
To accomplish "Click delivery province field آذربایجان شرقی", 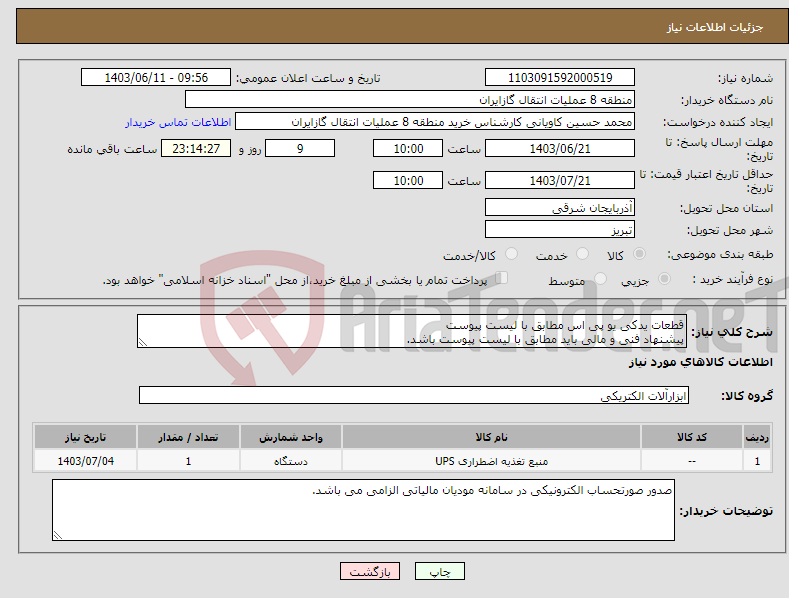I will [560, 207].
